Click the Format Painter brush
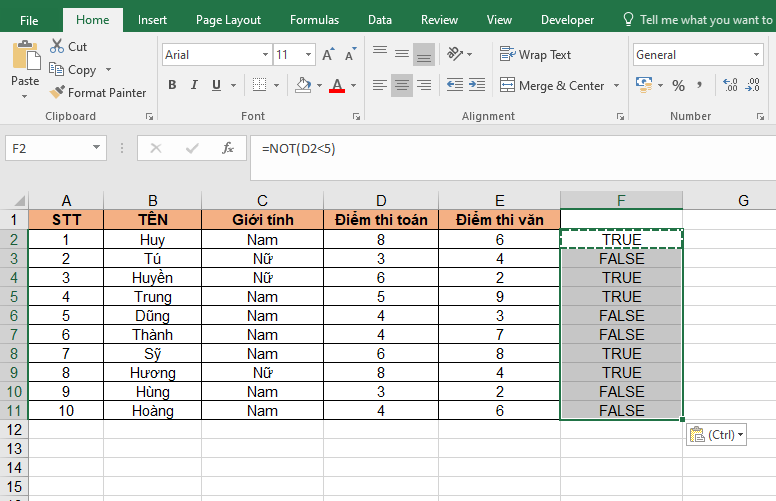776x501 pixels. (x=56, y=93)
